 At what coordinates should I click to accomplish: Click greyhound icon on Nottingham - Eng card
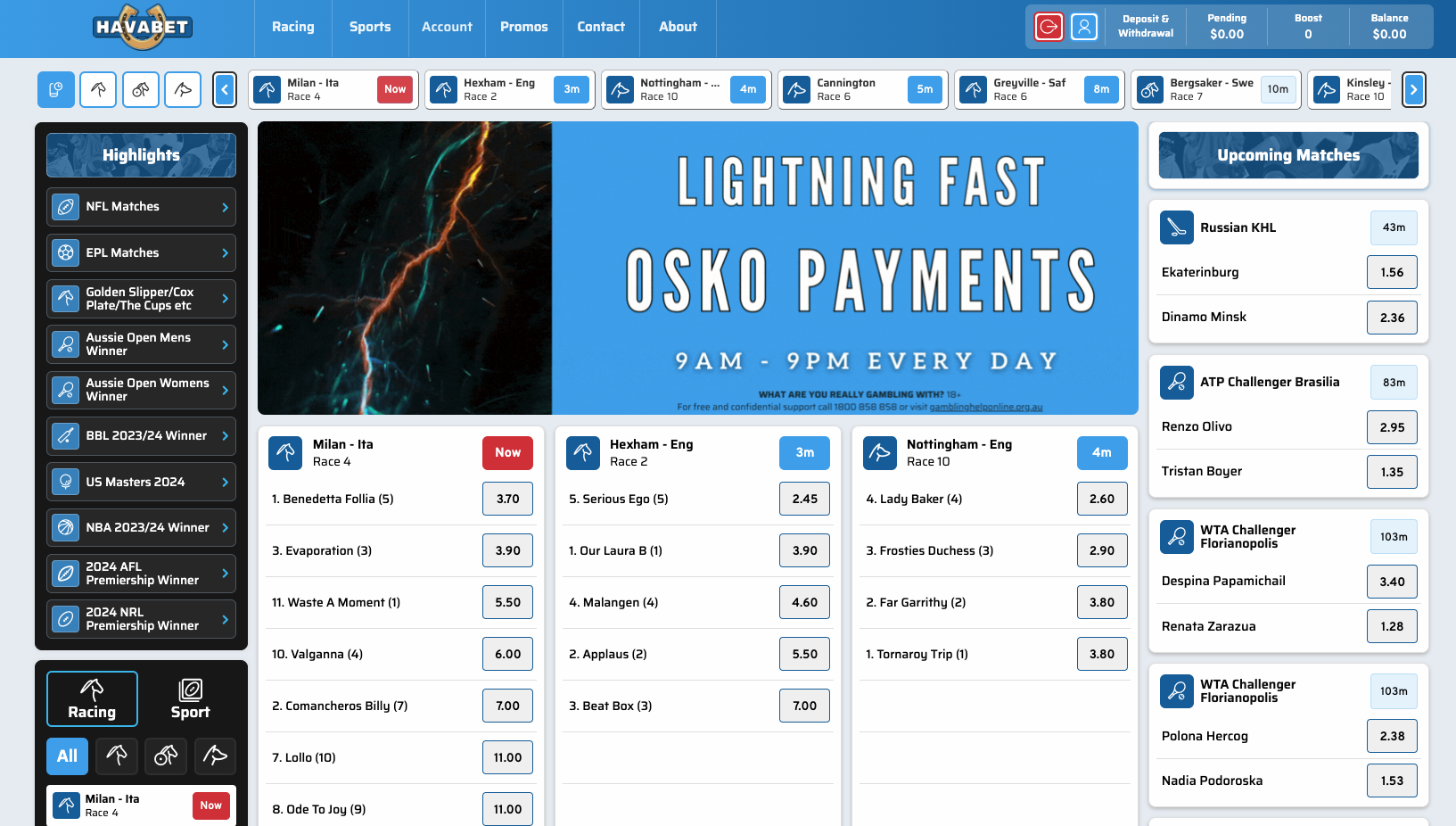coord(880,453)
